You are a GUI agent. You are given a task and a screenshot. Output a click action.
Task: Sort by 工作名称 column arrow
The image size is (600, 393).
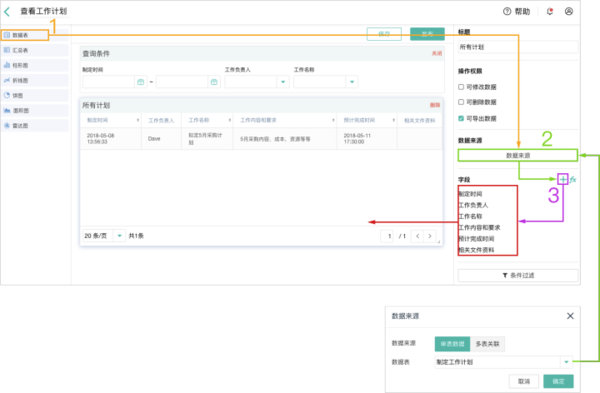(x=230, y=120)
